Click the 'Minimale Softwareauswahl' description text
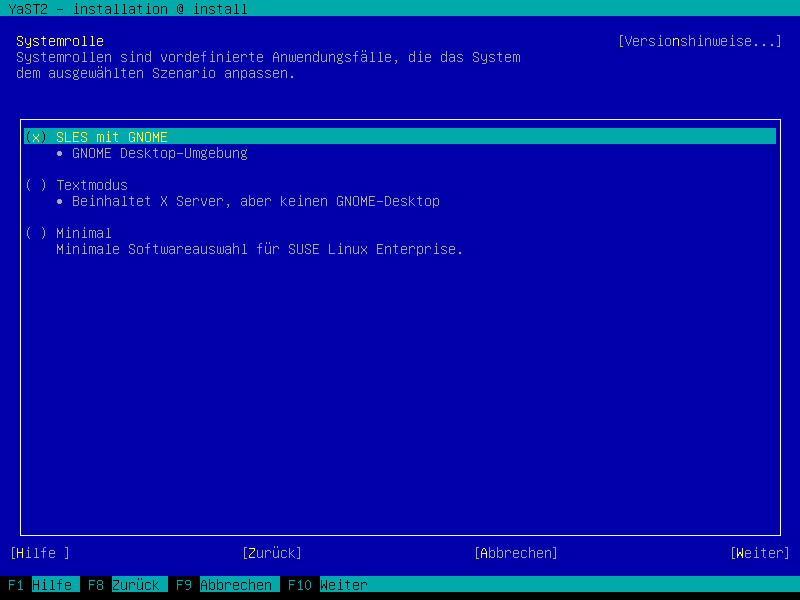 point(259,249)
